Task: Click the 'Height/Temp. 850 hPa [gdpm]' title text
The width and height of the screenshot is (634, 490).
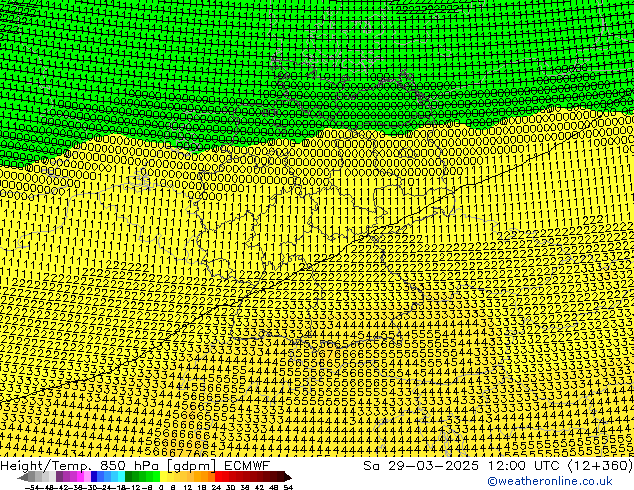Action: (110, 465)
